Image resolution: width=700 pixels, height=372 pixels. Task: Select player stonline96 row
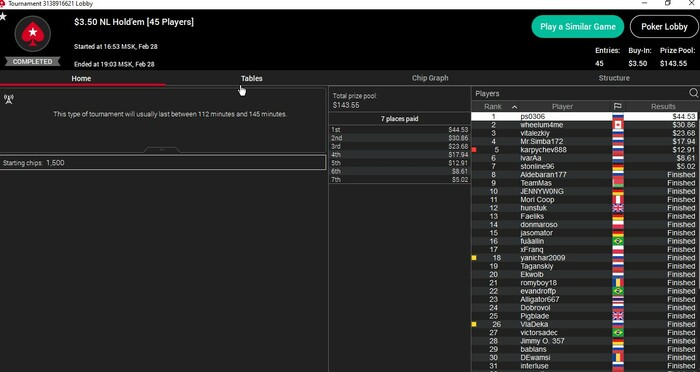(584, 167)
